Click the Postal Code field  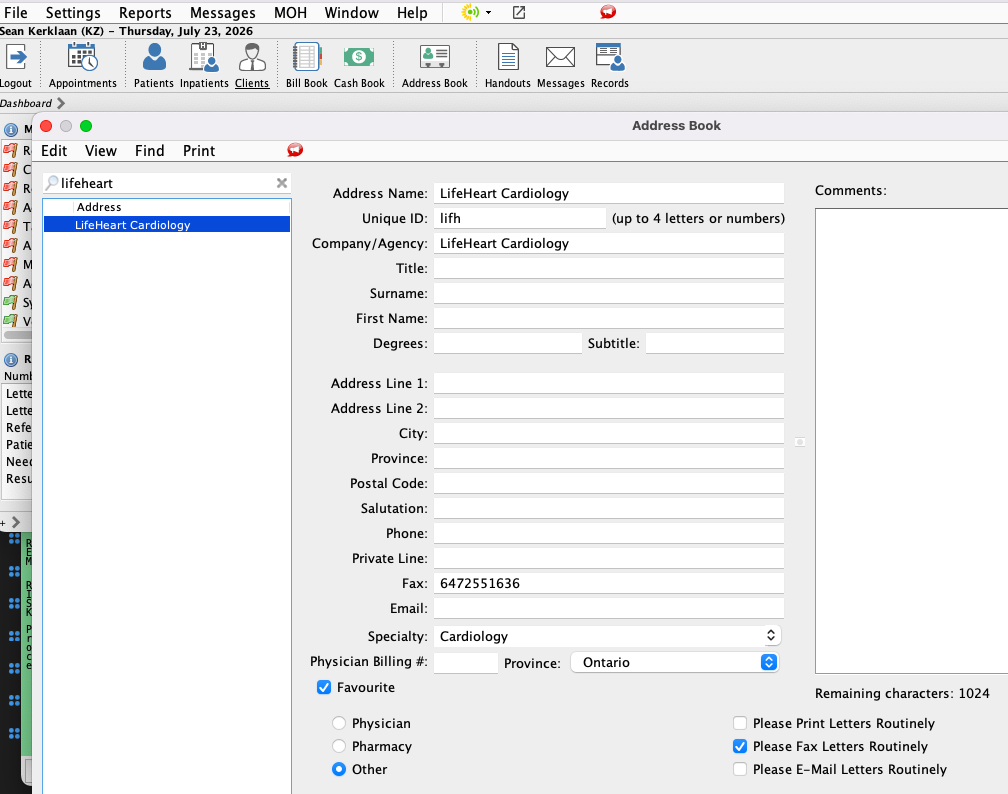609,483
